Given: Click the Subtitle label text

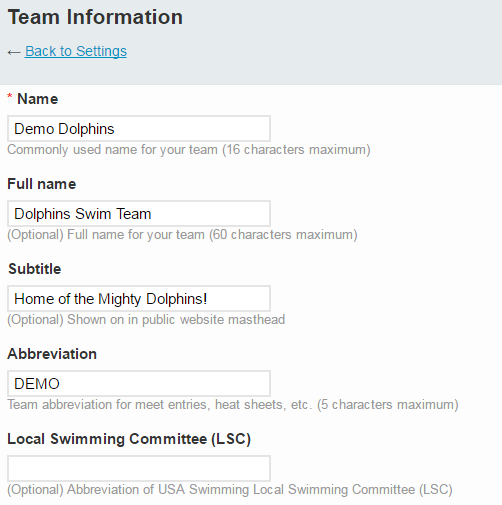Looking at the screenshot, I should 35,269.
